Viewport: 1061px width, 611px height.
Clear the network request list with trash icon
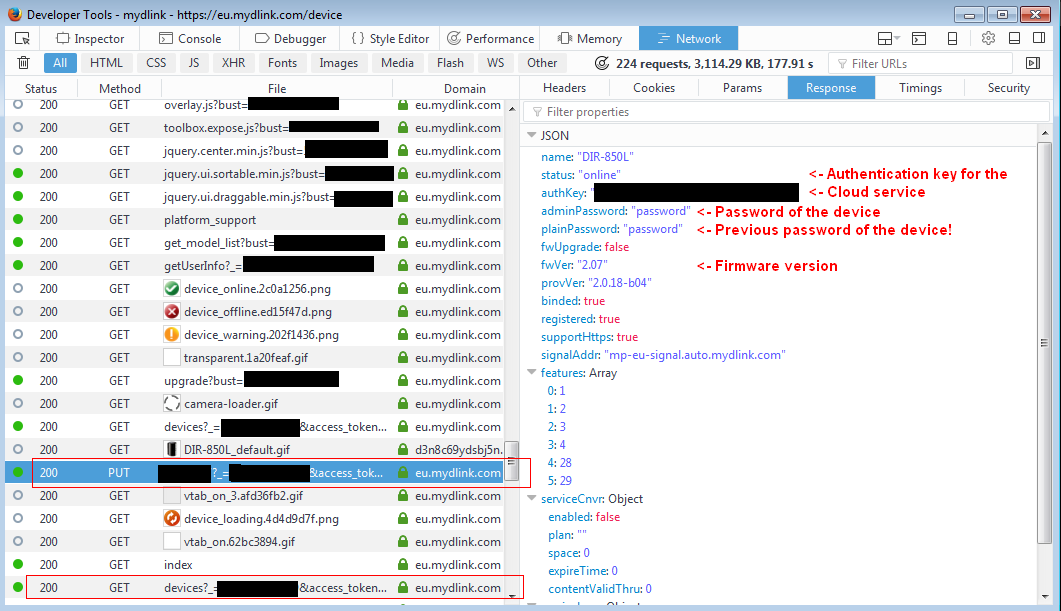pos(23,63)
